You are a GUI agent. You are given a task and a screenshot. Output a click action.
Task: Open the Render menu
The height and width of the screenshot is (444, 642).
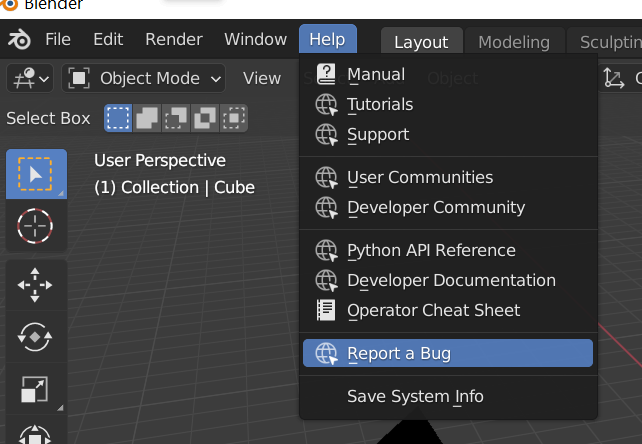tap(174, 39)
